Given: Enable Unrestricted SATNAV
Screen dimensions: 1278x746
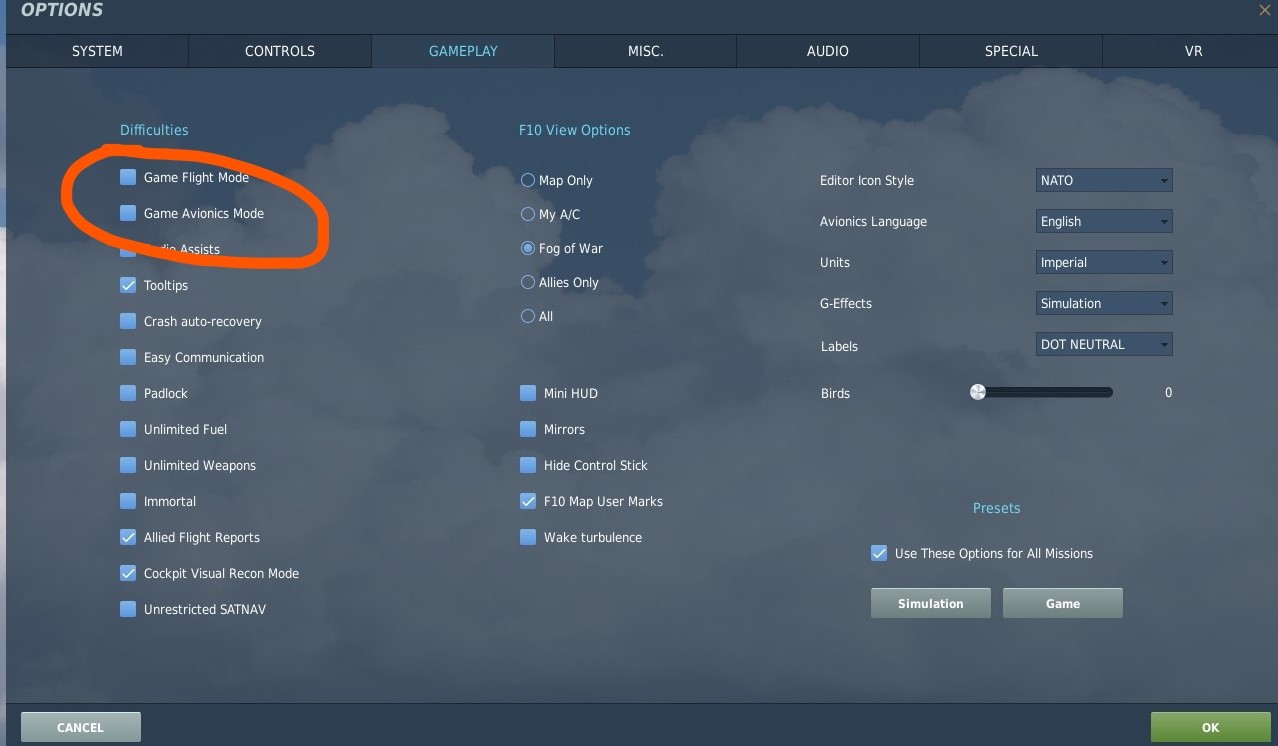Looking at the screenshot, I should click(x=128, y=609).
